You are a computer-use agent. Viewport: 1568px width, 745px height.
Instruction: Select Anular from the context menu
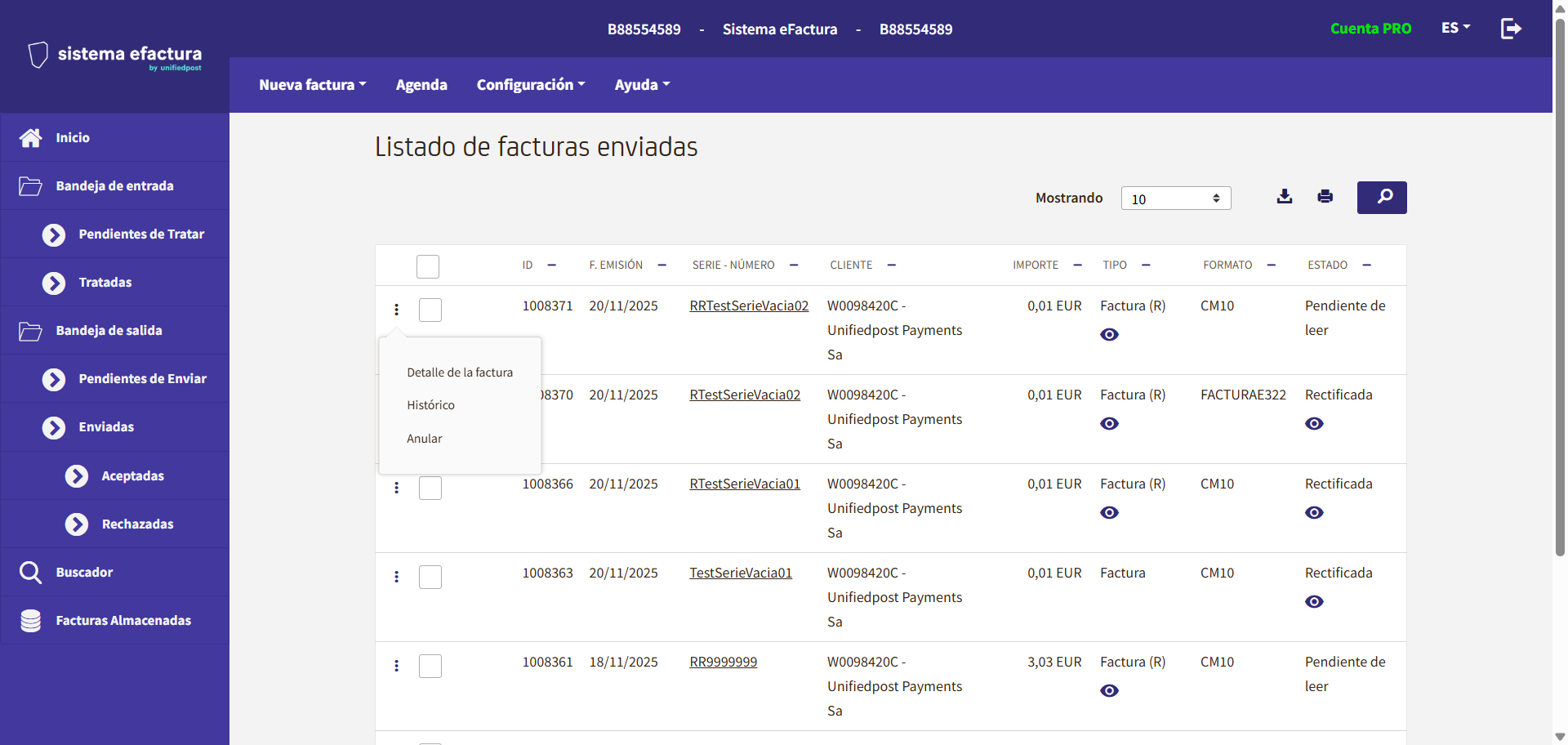click(x=425, y=439)
